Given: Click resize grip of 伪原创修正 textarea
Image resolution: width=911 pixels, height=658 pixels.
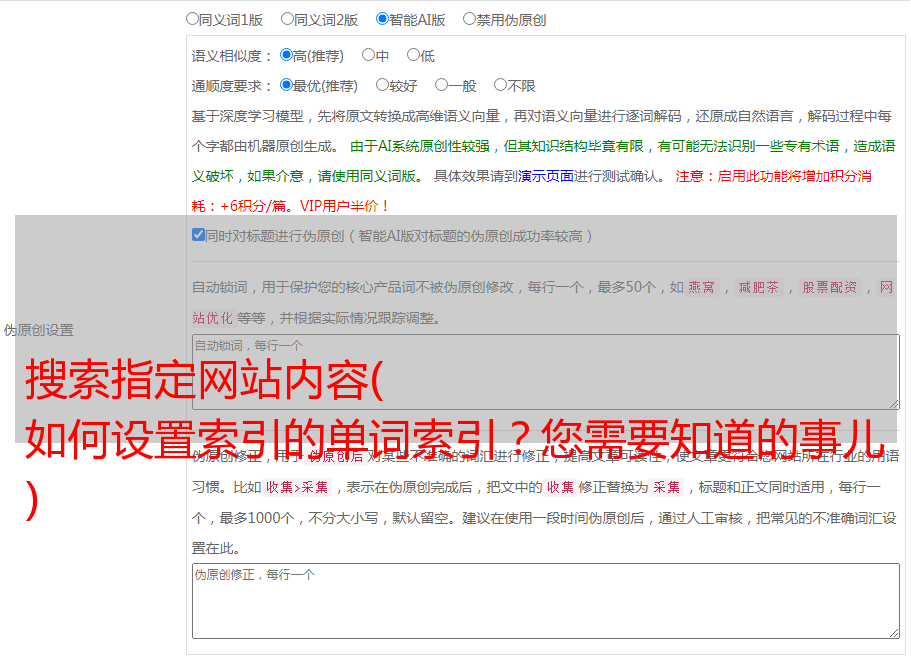Looking at the screenshot, I should 894,633.
